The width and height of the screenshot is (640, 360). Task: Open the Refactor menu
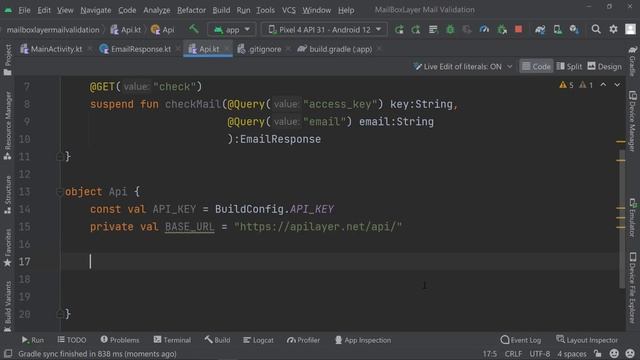(191, 10)
